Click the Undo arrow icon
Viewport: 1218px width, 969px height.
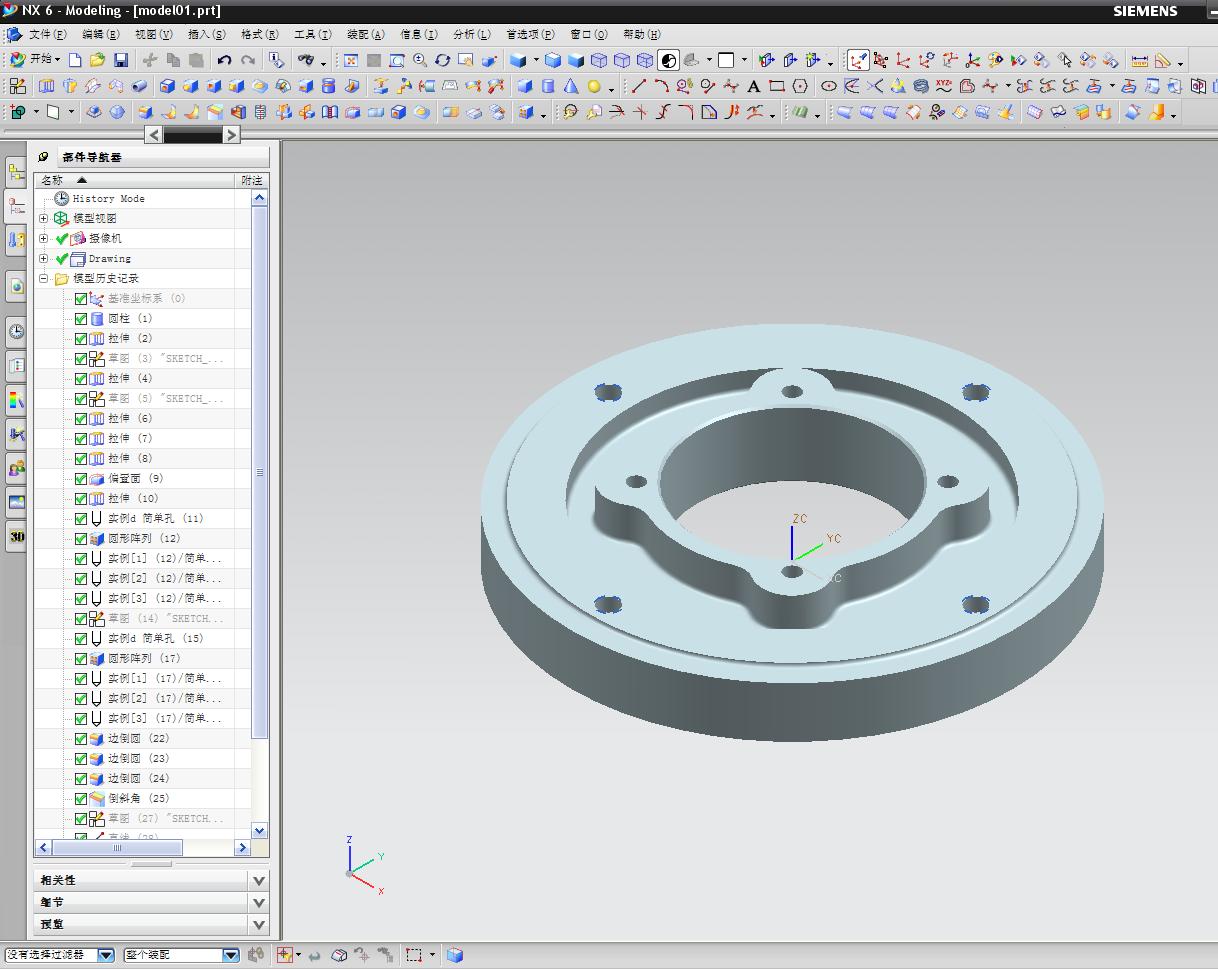click(x=225, y=60)
